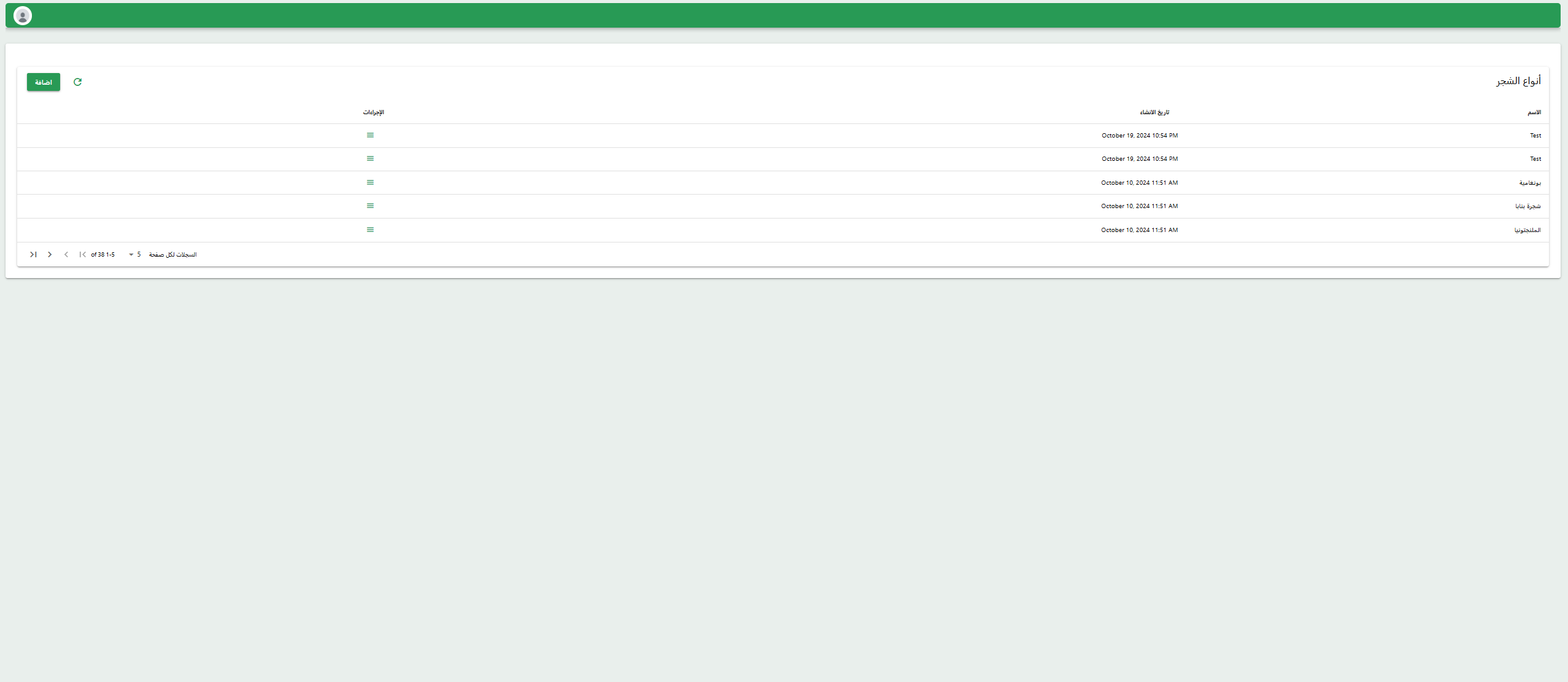Click the greyed previous page arrow
The width and height of the screenshot is (1568, 682).
tap(66, 255)
